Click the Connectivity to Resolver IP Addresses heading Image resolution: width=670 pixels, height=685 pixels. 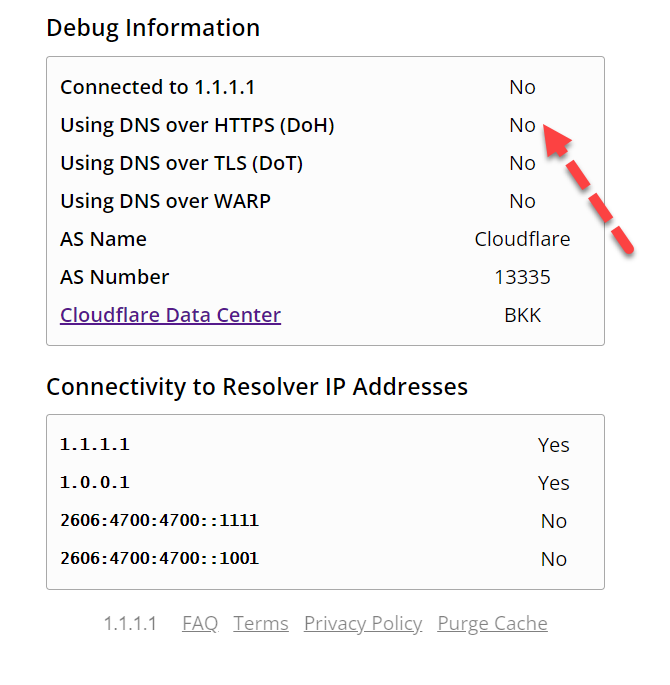(257, 387)
